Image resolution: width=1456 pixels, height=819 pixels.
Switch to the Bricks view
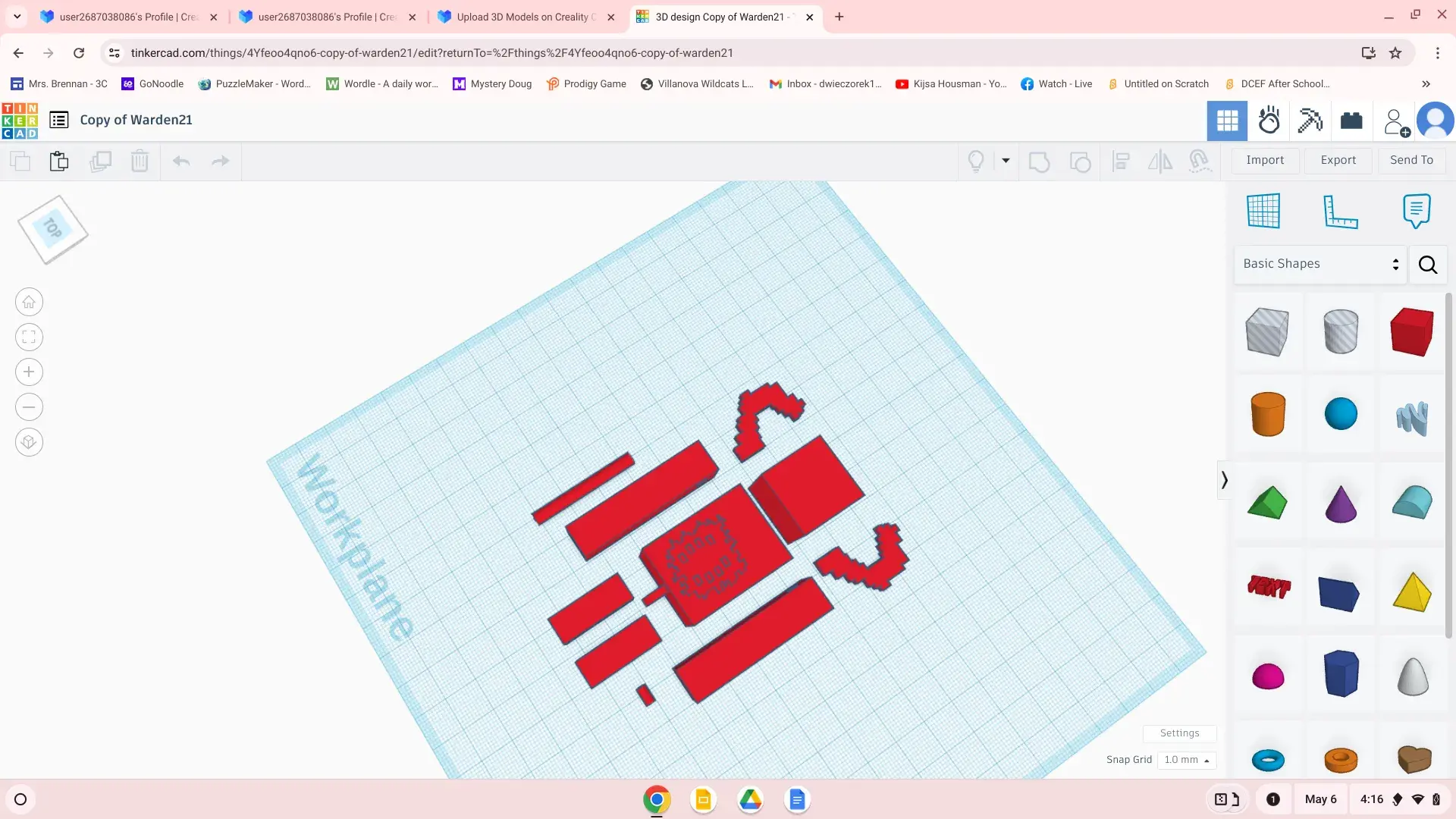pos(1351,121)
